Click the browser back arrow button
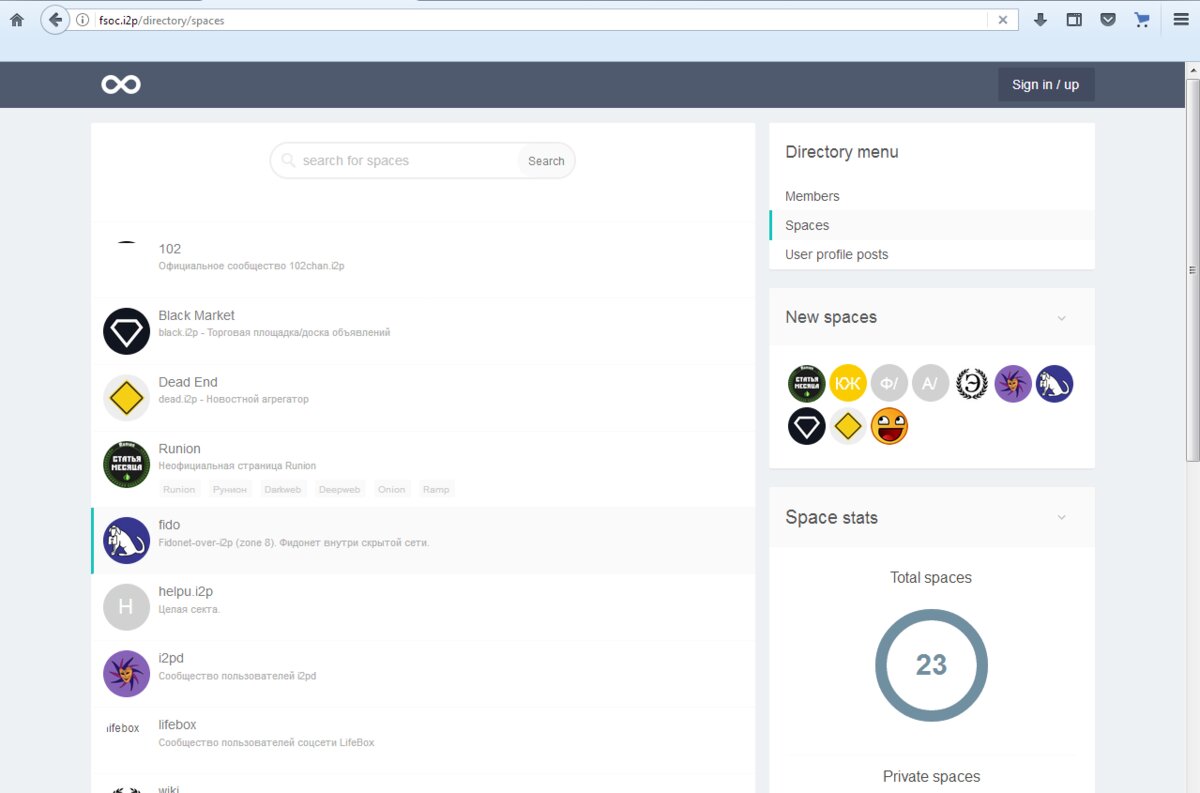The image size is (1200, 793). pyautogui.click(x=55, y=20)
